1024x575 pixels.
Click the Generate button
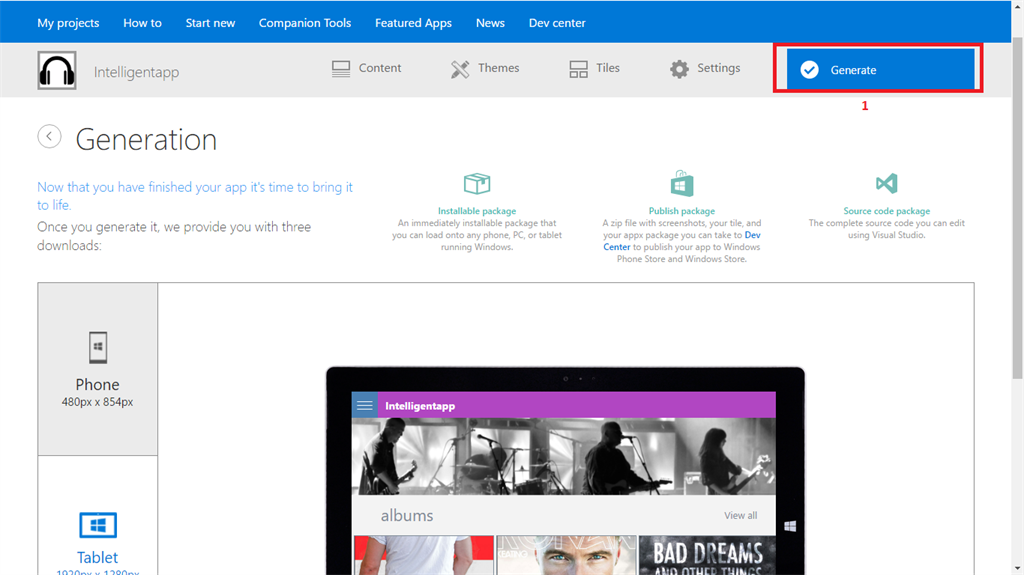[x=880, y=69]
